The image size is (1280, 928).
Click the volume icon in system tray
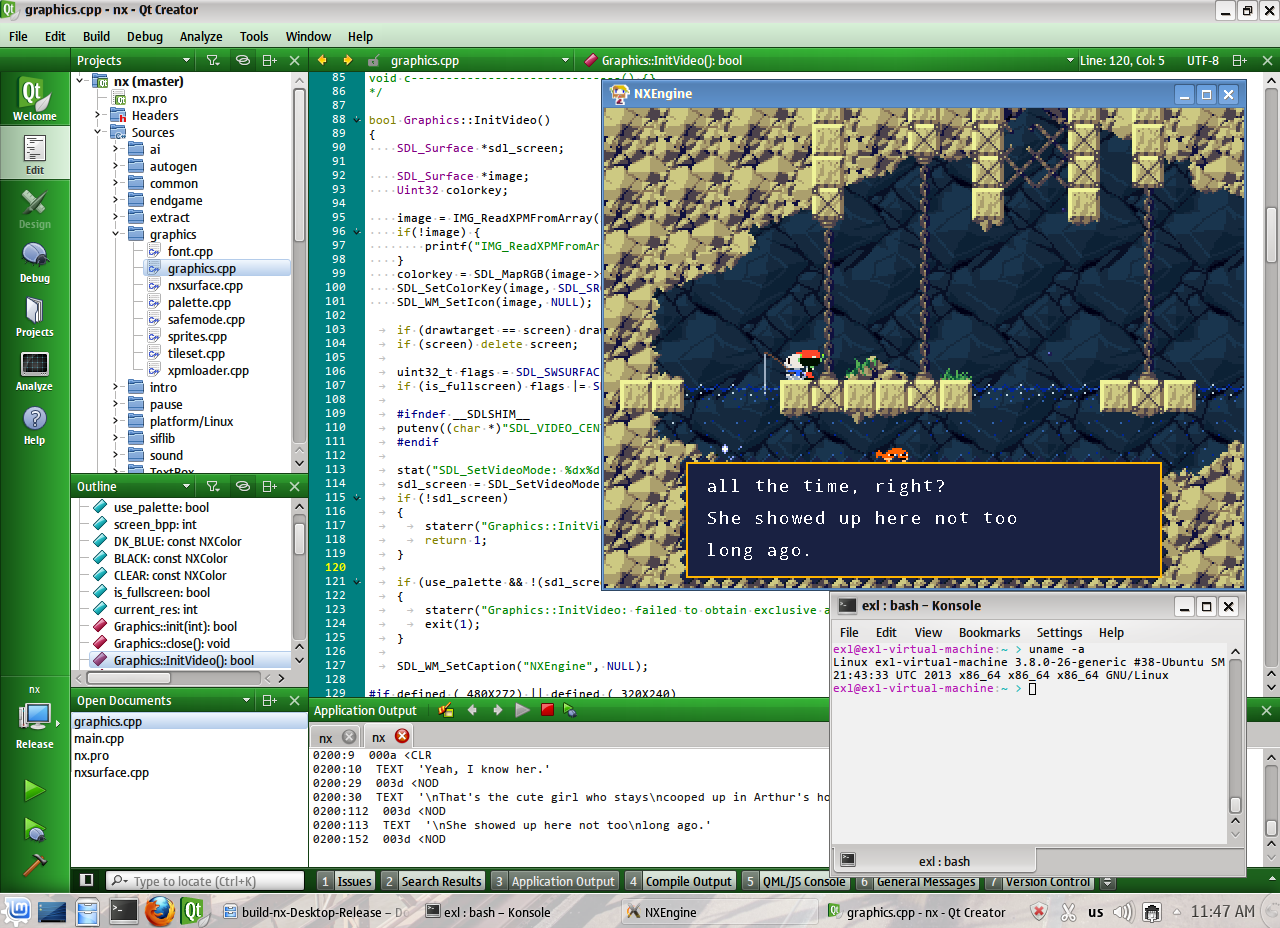1123,912
